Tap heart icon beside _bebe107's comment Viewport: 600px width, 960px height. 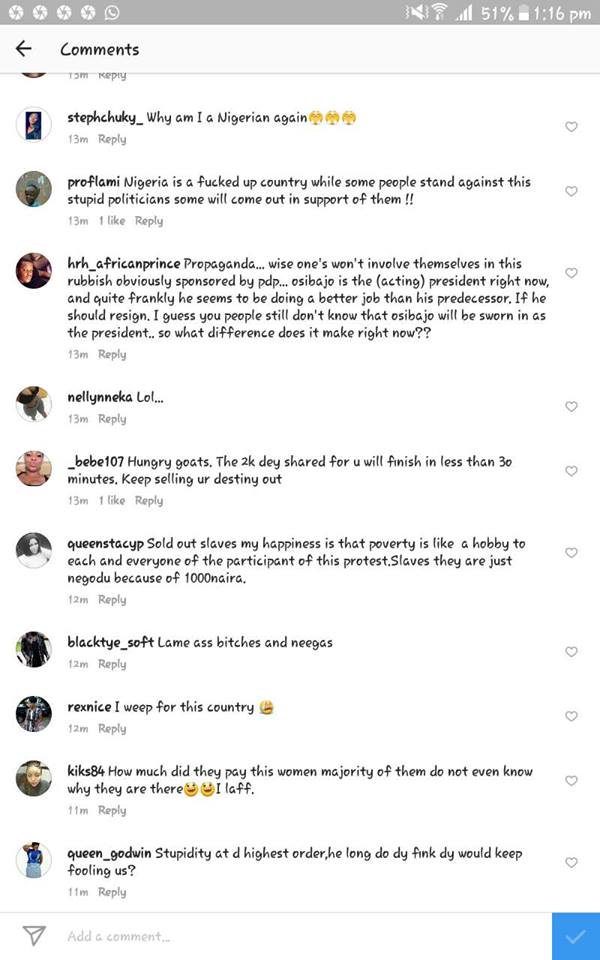coord(571,471)
